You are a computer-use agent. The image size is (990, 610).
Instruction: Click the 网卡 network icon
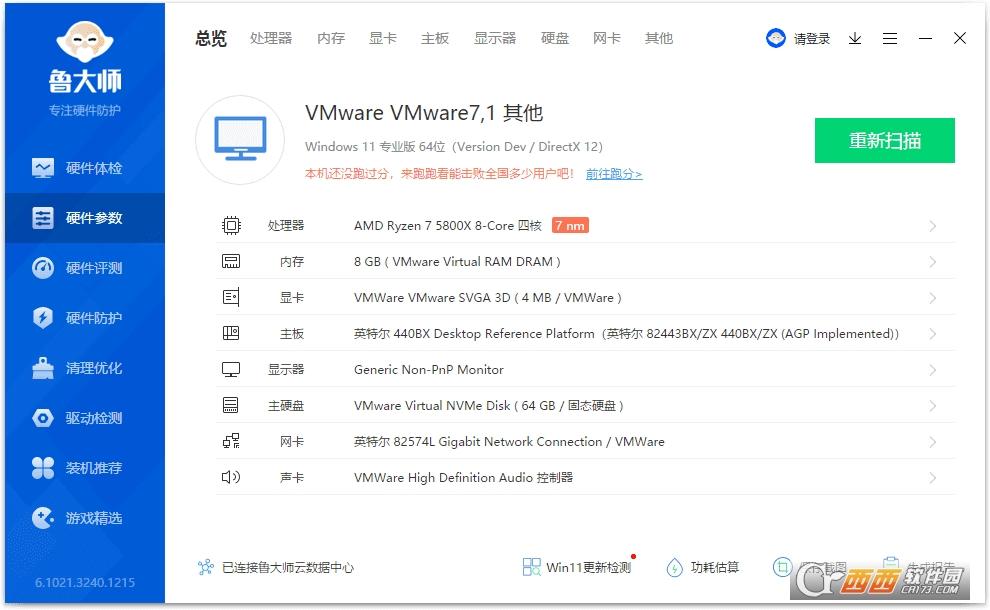[231, 441]
